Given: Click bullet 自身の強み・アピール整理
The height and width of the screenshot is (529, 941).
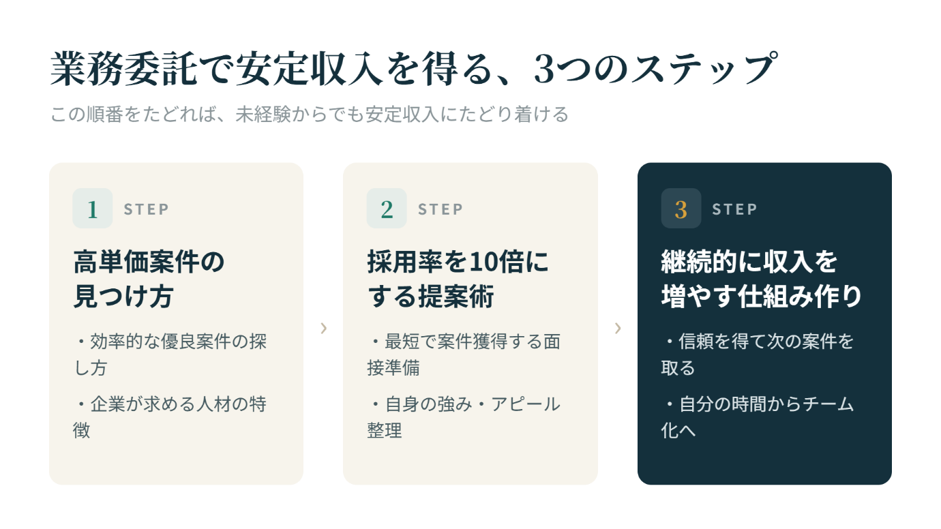Looking at the screenshot, I should (x=463, y=417).
